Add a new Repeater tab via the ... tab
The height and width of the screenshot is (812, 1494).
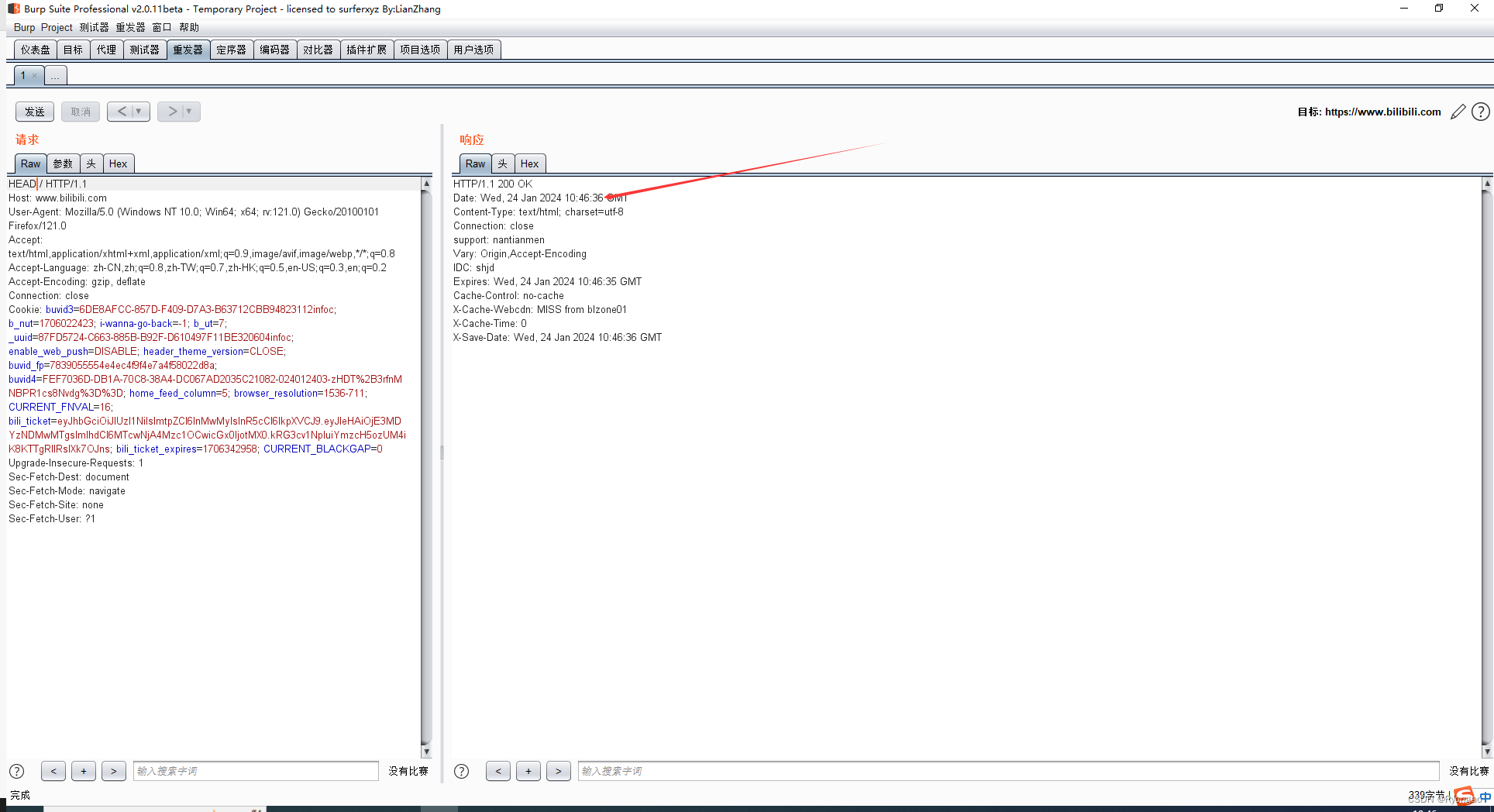click(x=55, y=76)
